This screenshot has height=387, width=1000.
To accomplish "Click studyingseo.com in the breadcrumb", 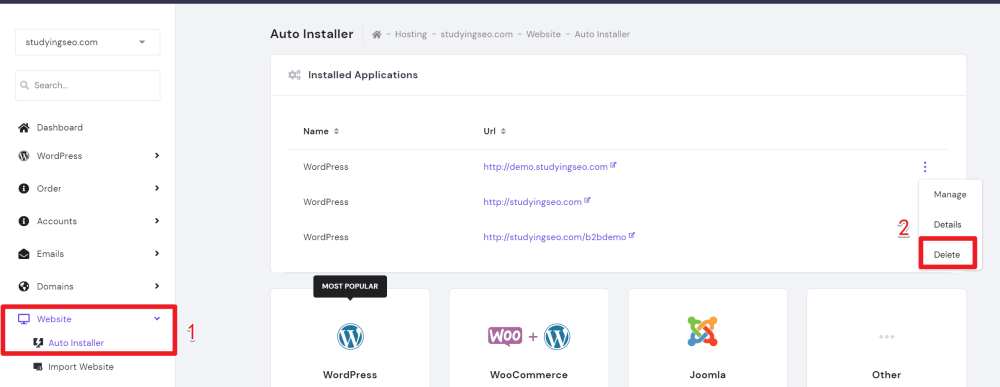I will (x=476, y=34).
